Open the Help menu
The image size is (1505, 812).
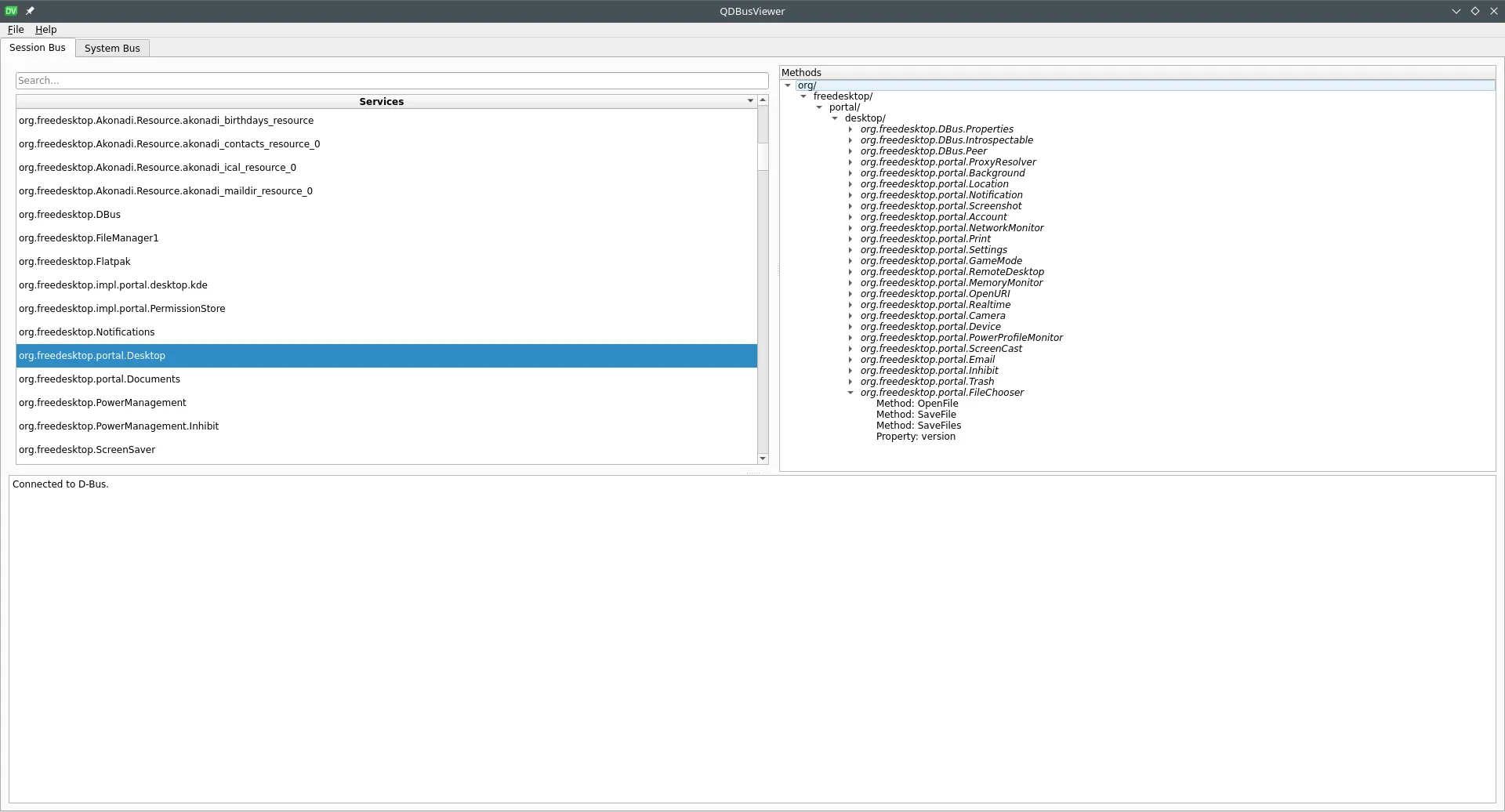pyautogui.click(x=45, y=30)
